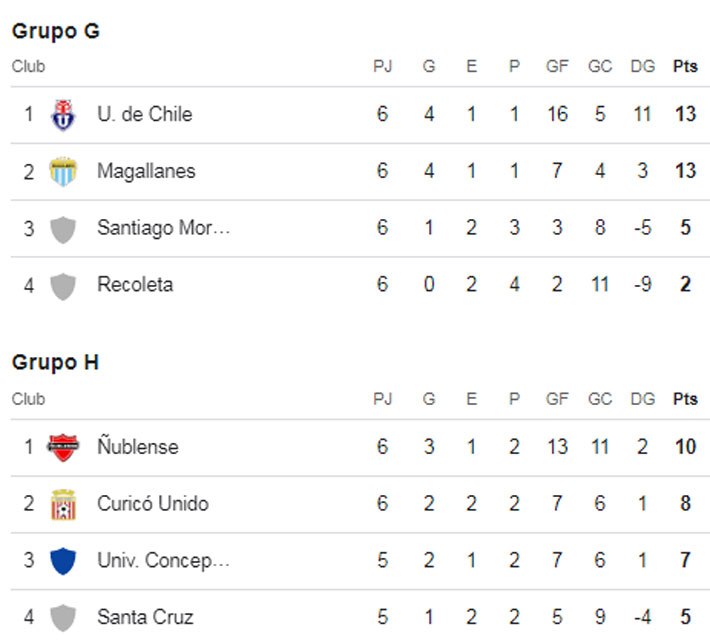Screen dimensions: 710x644
Task: Click the U. de Chile club crest
Action: click(x=63, y=114)
